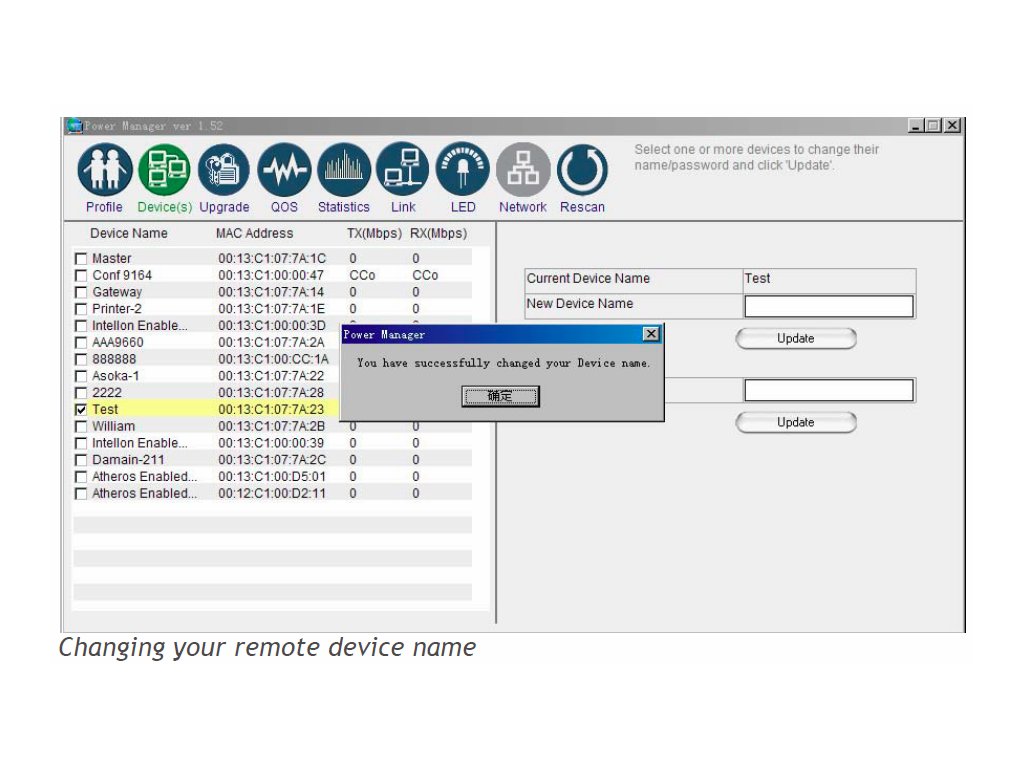Uncheck the Test device checkbox
This screenshot has height=768, width=1024.
click(x=81, y=410)
